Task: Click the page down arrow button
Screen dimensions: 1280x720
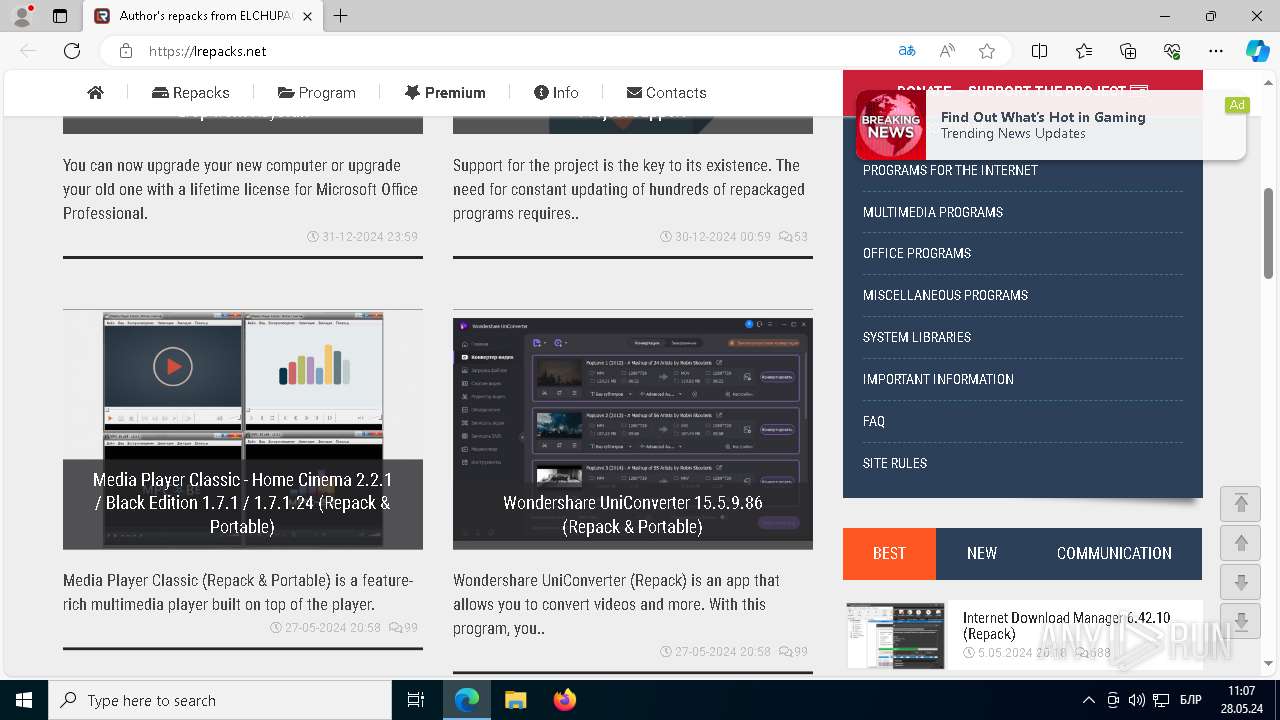Action: click(x=1241, y=582)
